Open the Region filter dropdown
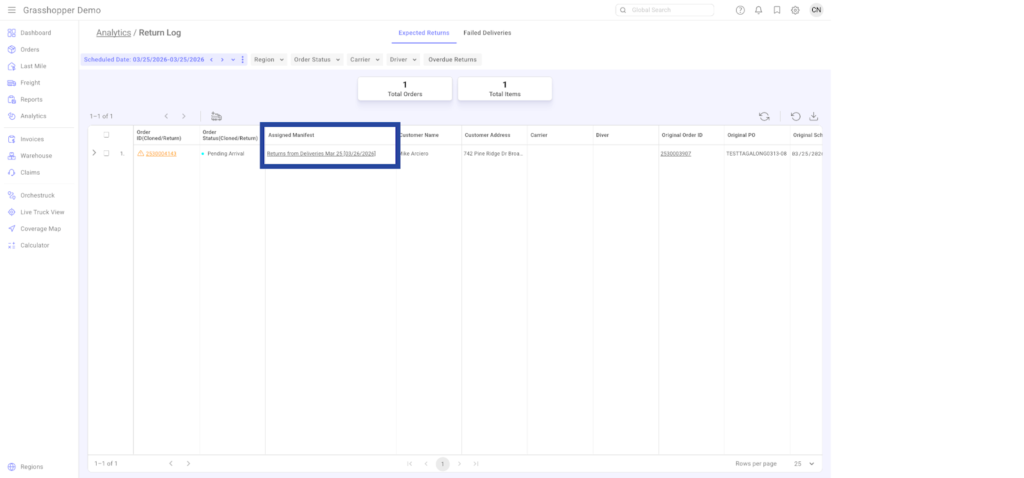Image resolution: width=1024 pixels, height=478 pixels. [x=268, y=59]
